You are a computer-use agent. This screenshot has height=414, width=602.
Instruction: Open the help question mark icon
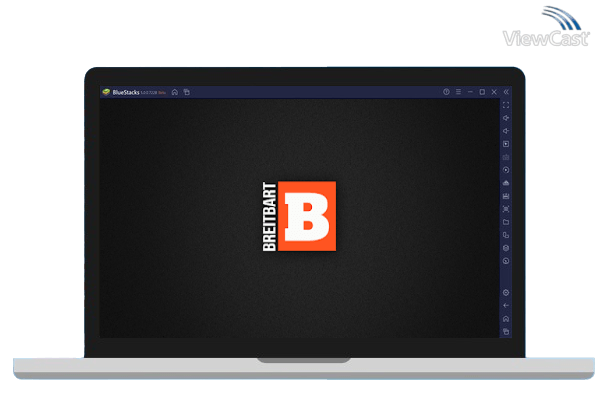446,92
